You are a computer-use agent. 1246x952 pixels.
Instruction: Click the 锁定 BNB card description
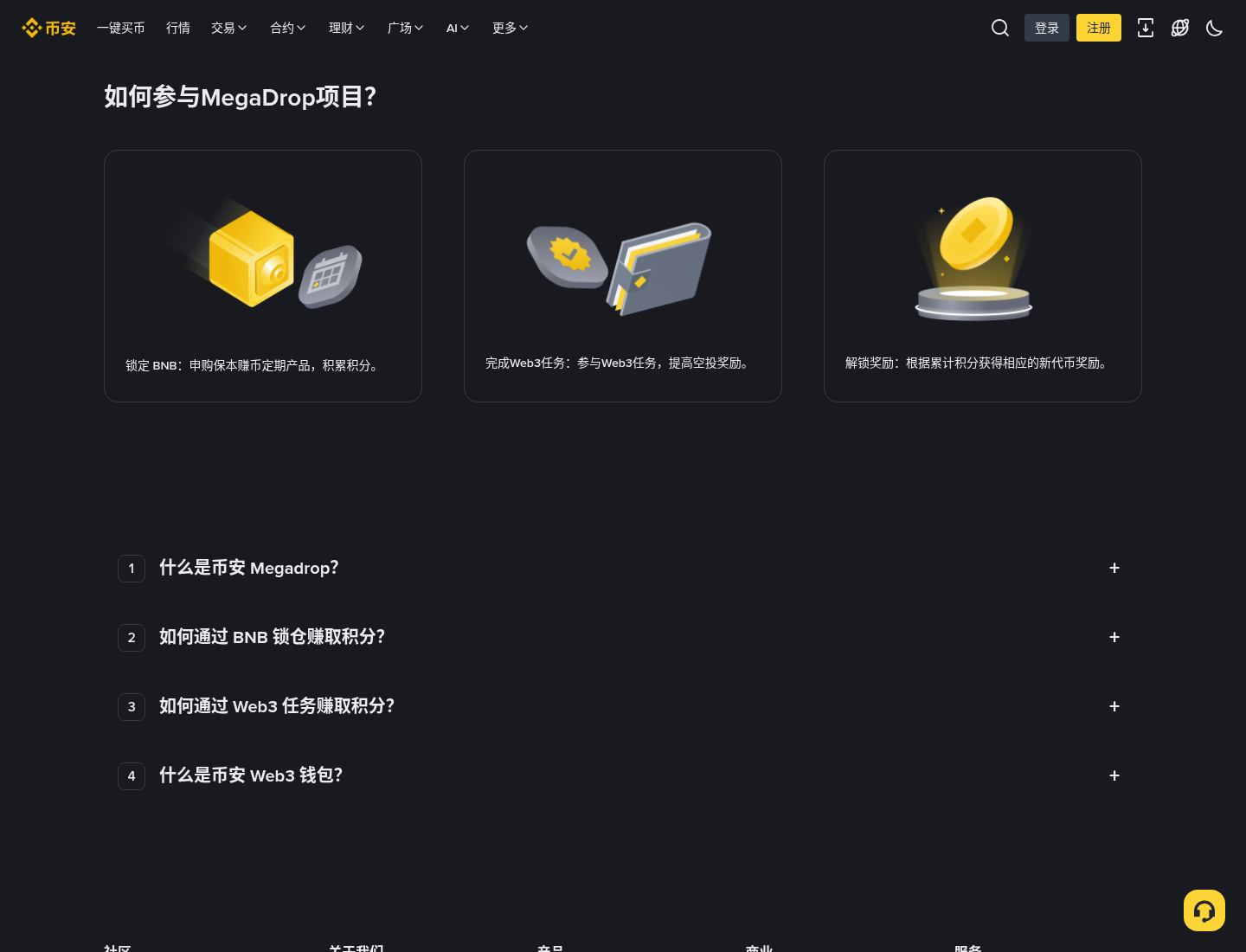point(253,366)
